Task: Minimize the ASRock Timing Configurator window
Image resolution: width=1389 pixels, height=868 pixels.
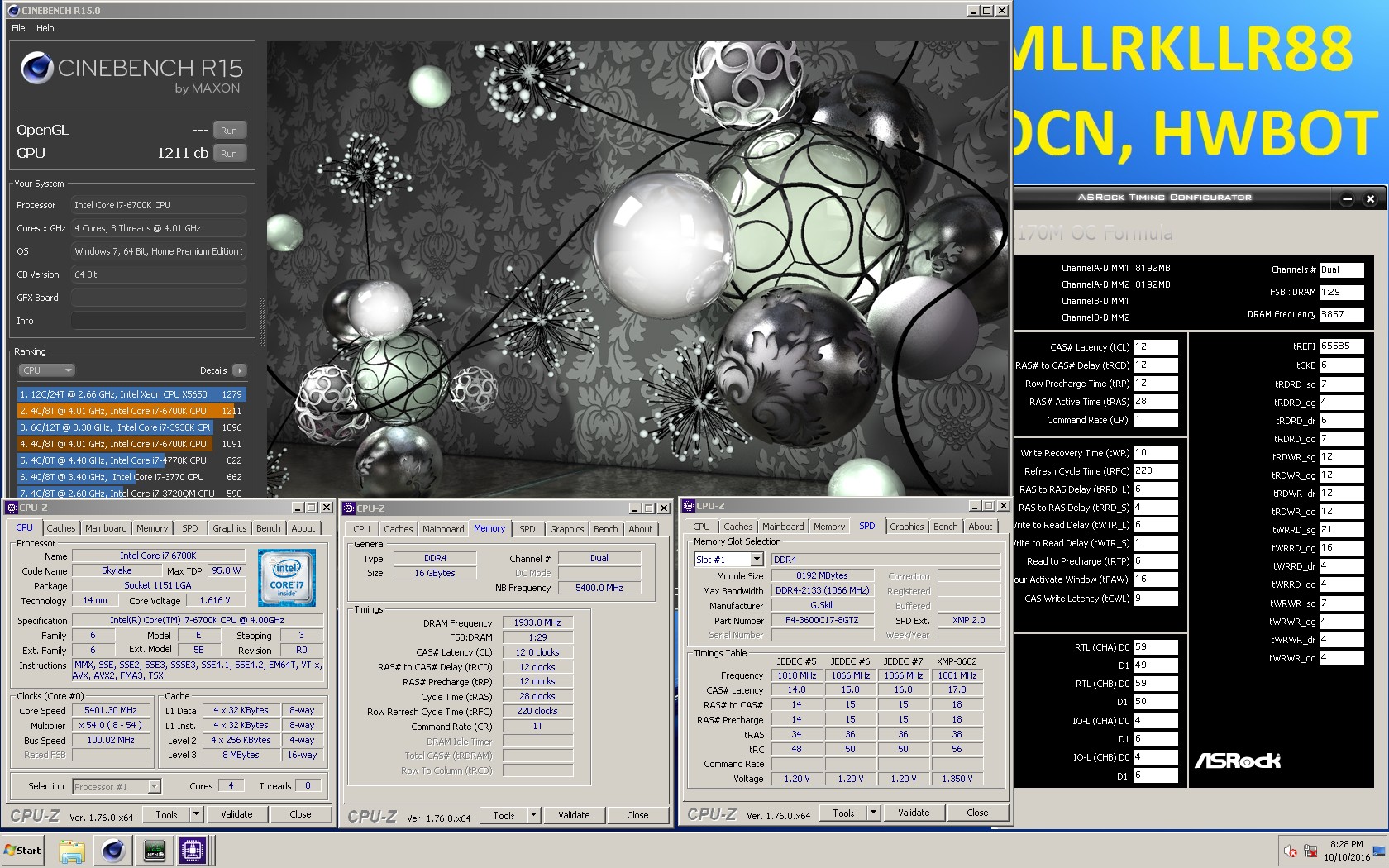Action: click(x=1347, y=198)
